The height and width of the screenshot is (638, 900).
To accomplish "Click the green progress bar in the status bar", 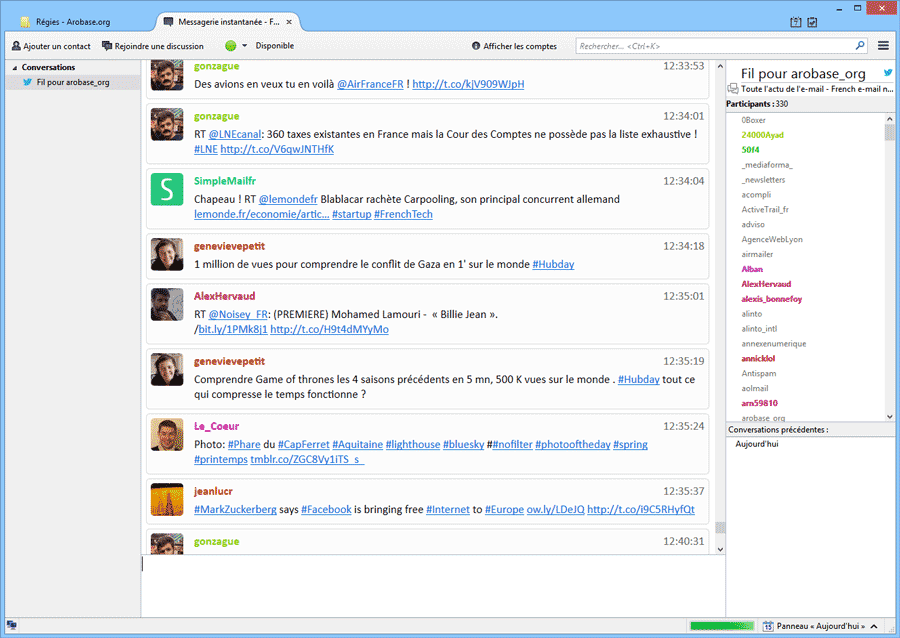I will pyautogui.click(x=722, y=626).
